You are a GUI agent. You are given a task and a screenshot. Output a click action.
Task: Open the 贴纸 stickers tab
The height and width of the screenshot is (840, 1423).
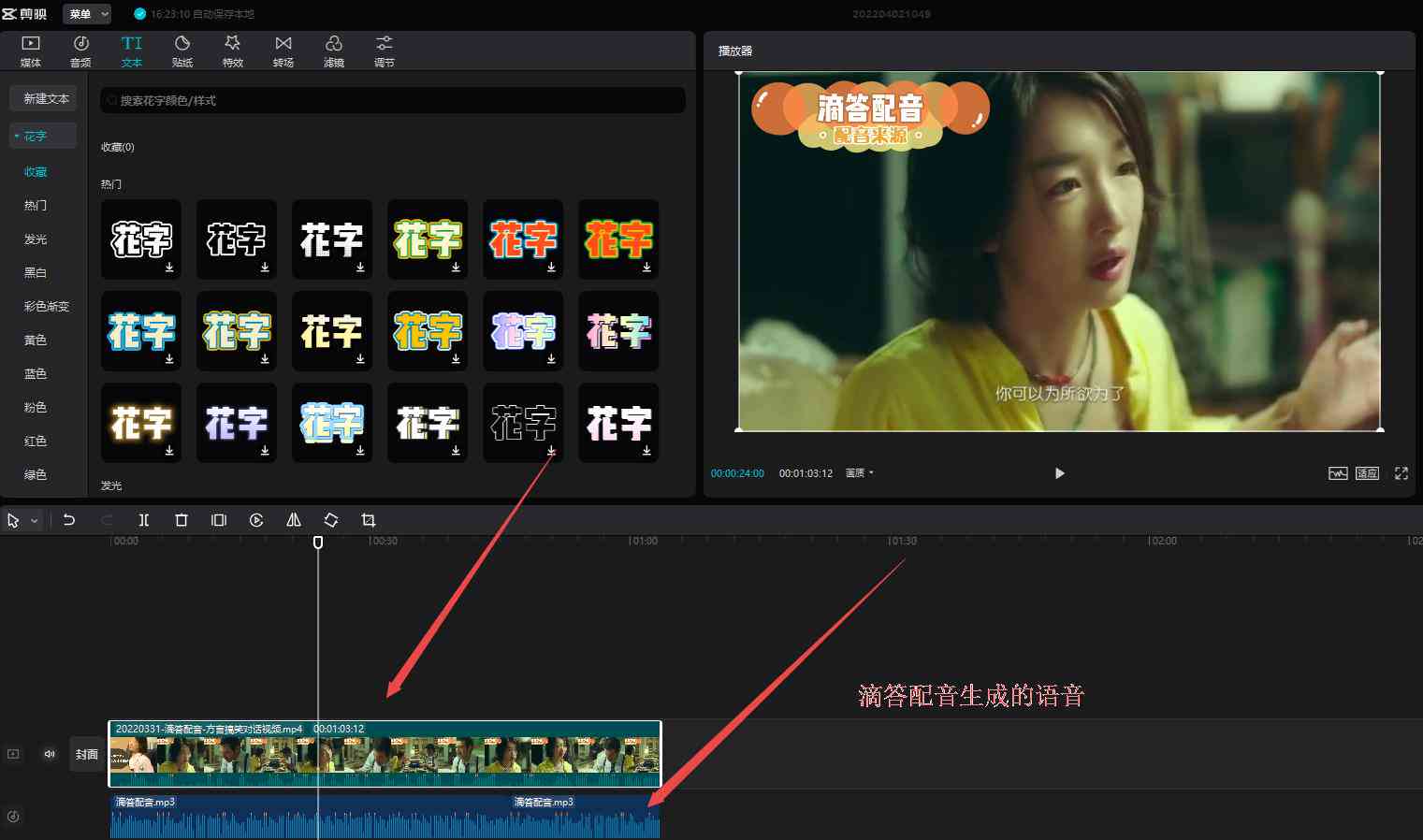click(x=182, y=51)
